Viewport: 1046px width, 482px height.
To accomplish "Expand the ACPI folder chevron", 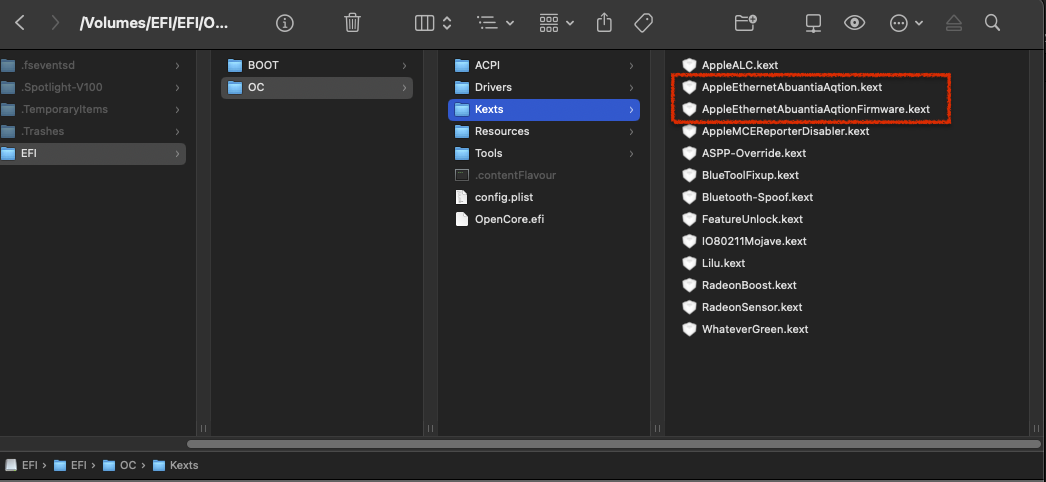I will (x=631, y=65).
